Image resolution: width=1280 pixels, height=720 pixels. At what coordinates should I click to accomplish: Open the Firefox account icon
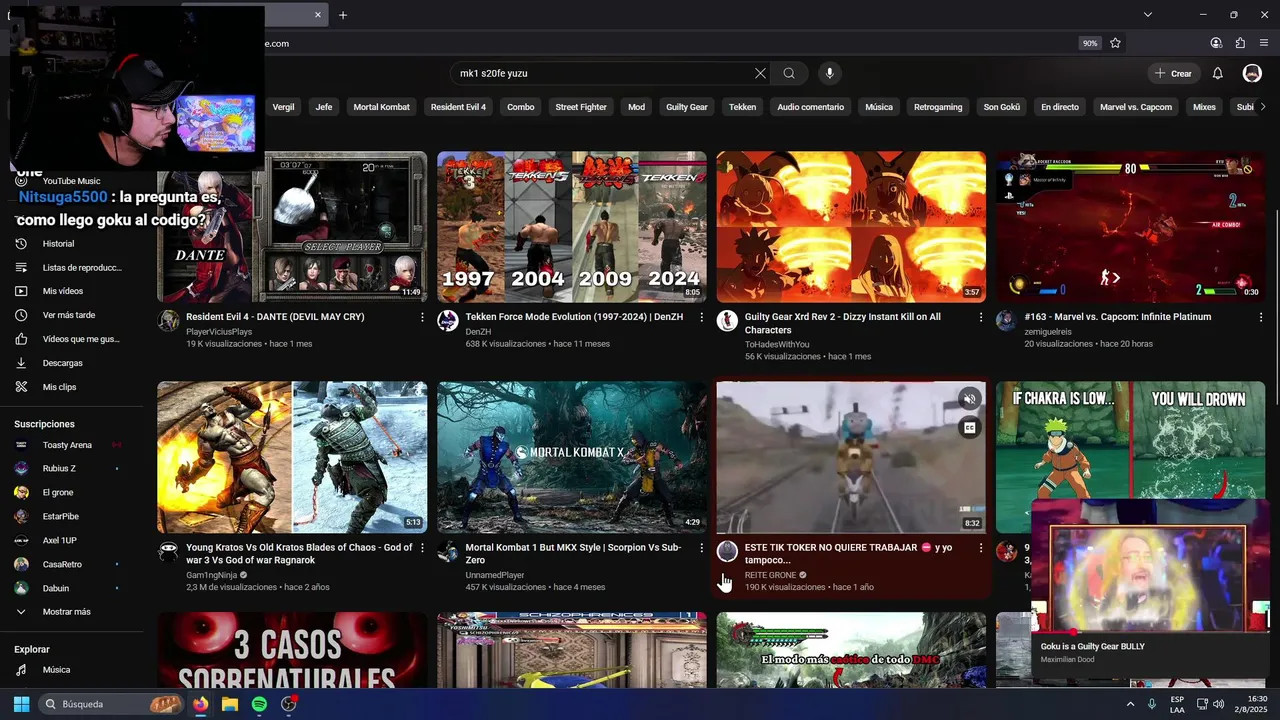coord(1216,43)
